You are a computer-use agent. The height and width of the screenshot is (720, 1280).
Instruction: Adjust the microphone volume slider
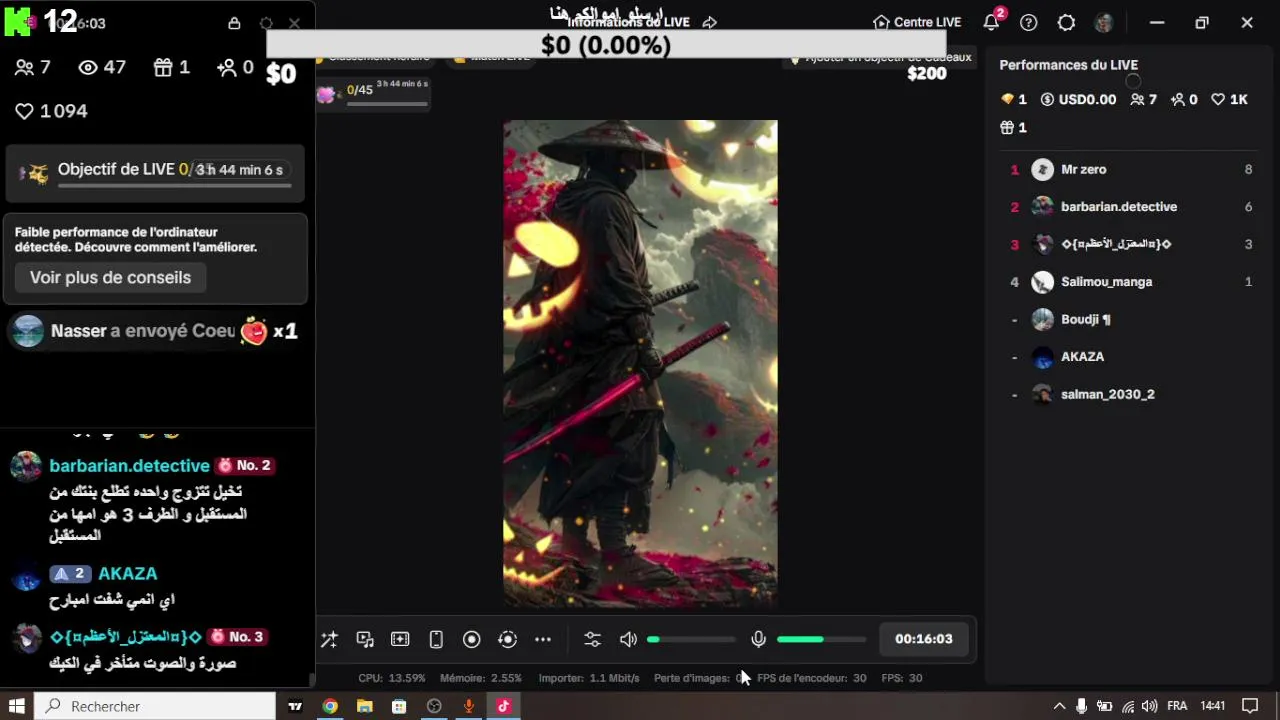point(821,639)
